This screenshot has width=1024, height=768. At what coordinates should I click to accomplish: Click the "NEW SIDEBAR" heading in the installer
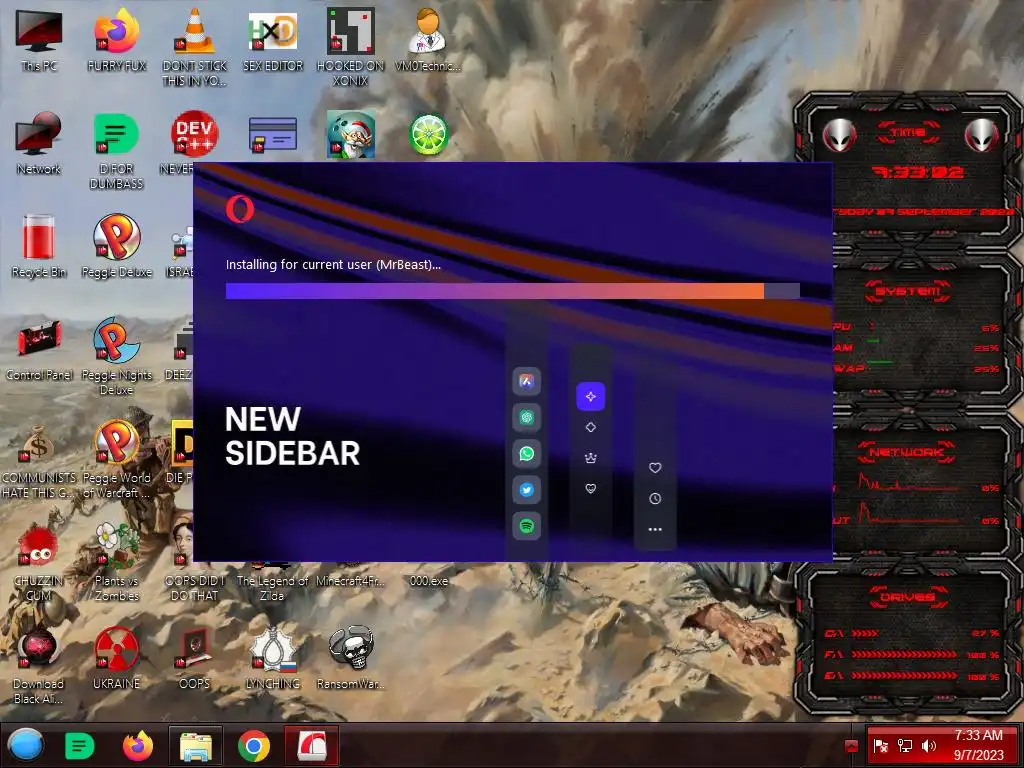[292, 436]
